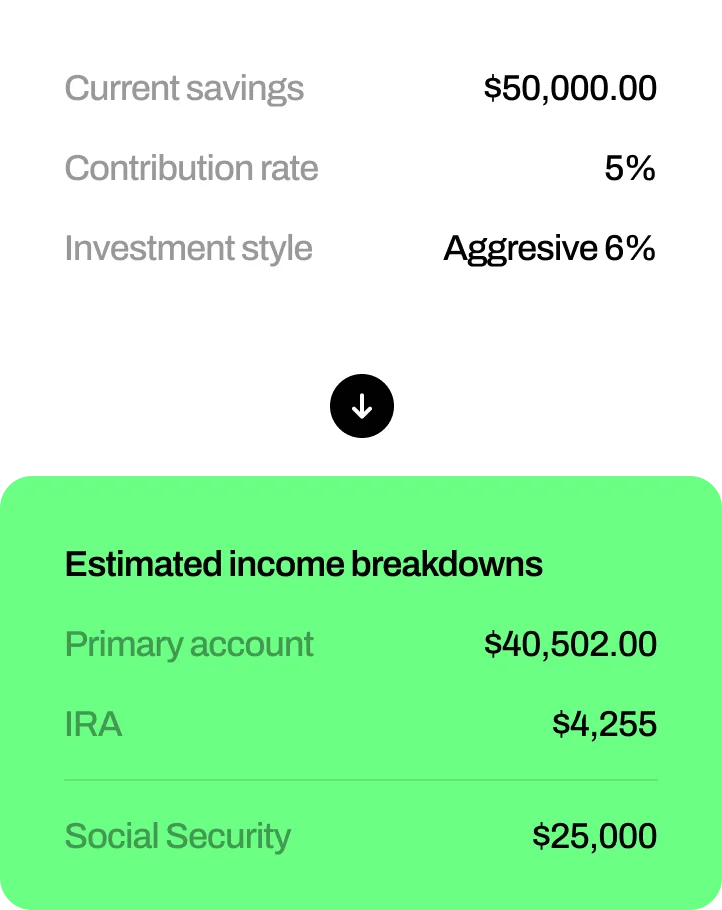722x910 pixels.
Task: Click the 'Current savings' label
Action: click(184, 88)
